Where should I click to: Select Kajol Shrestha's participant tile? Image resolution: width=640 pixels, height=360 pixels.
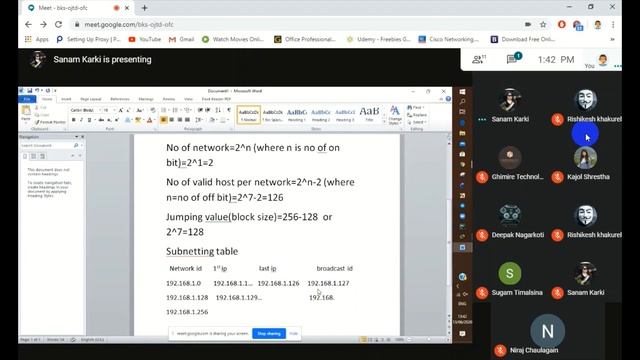585,164
